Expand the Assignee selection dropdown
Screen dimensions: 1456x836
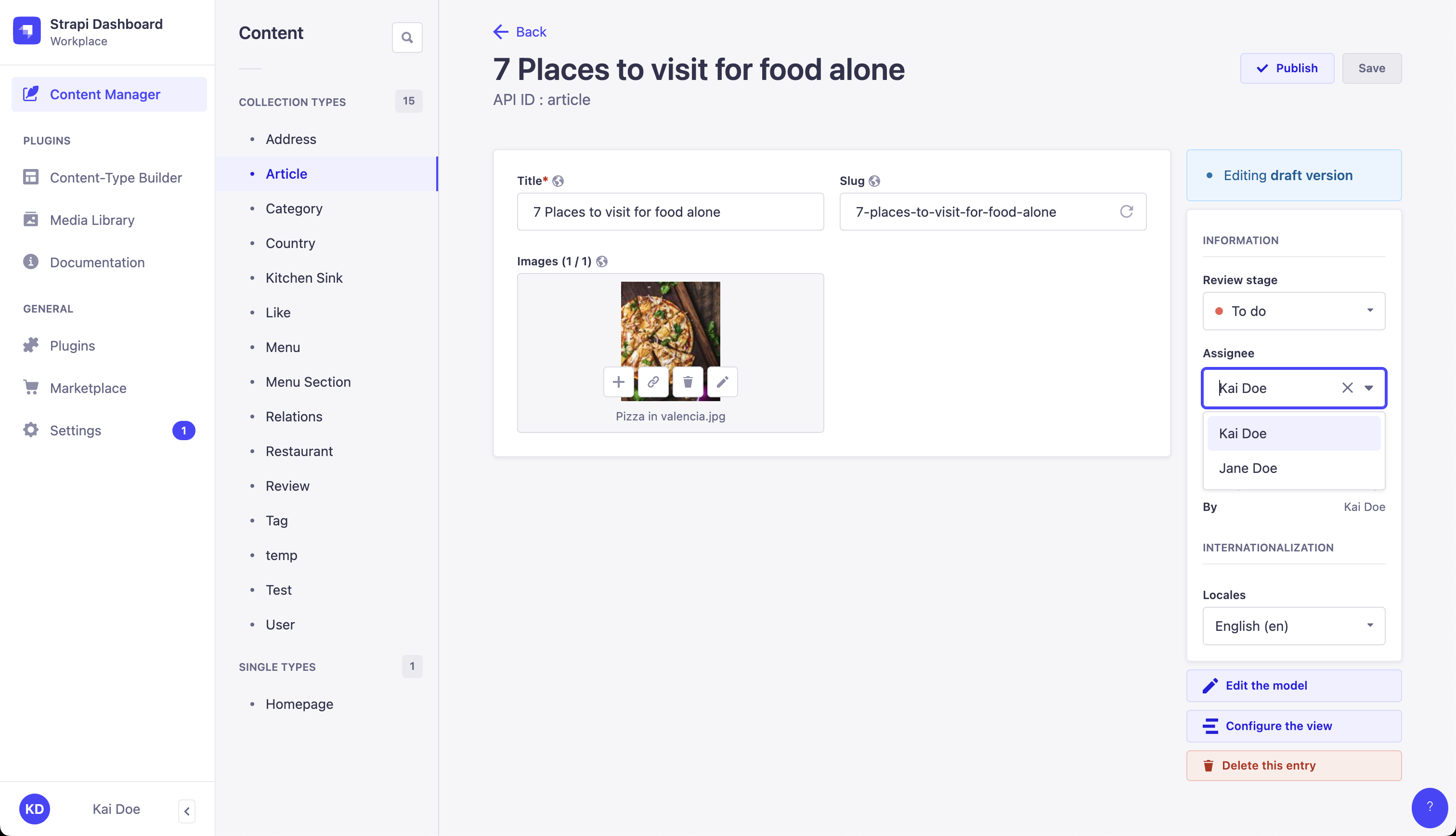[1370, 388]
